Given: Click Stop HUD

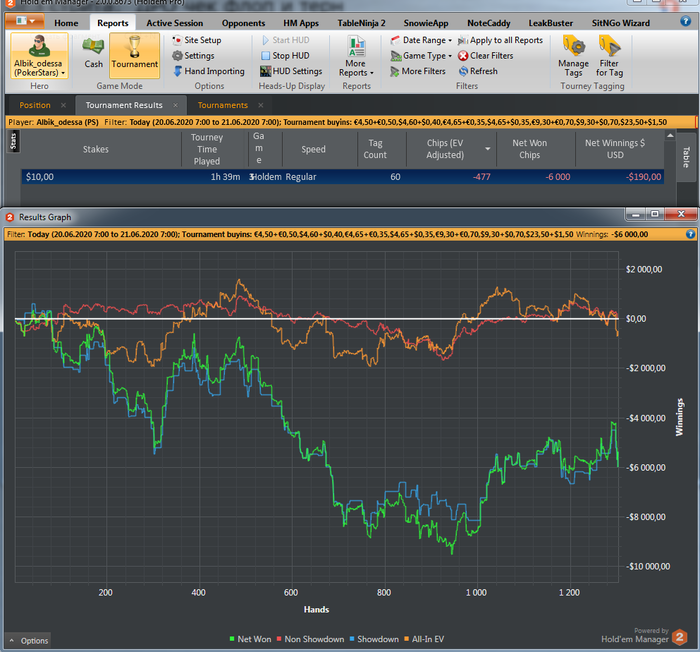Looking at the screenshot, I should 285,56.
